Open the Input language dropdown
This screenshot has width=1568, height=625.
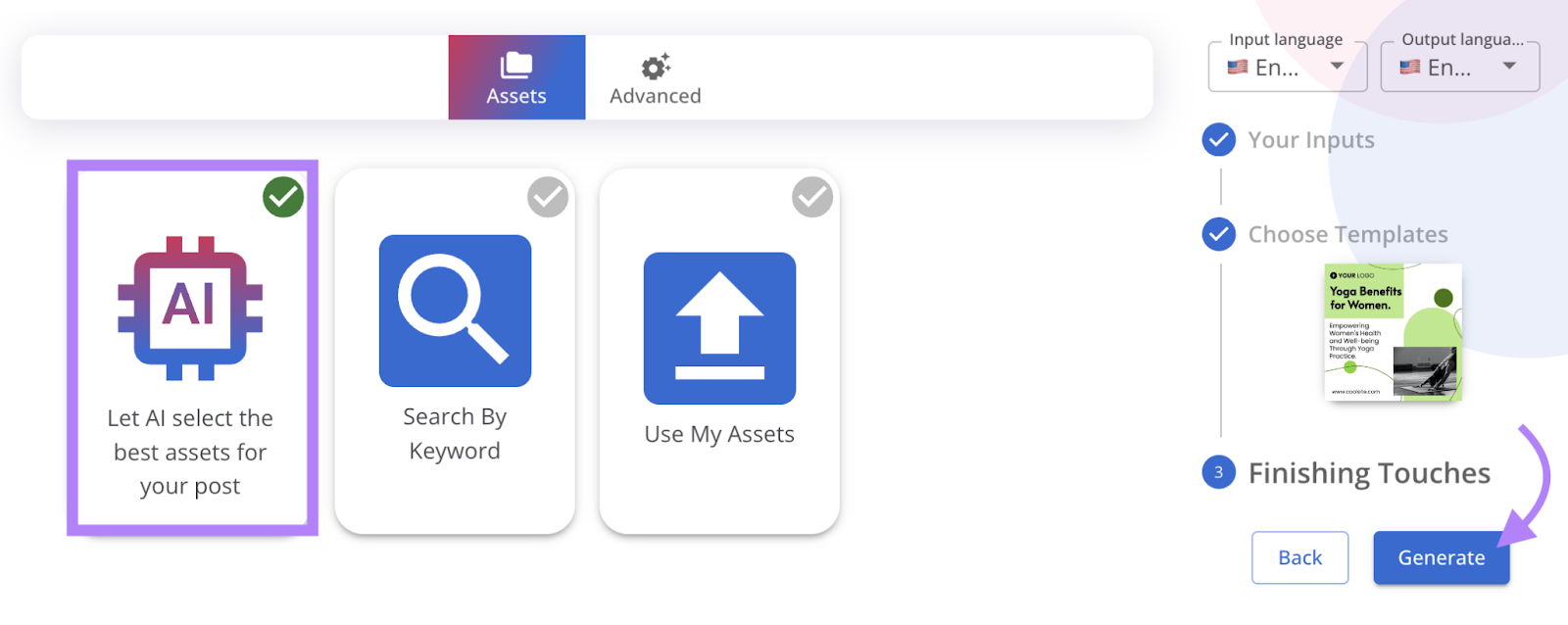[x=1288, y=67]
